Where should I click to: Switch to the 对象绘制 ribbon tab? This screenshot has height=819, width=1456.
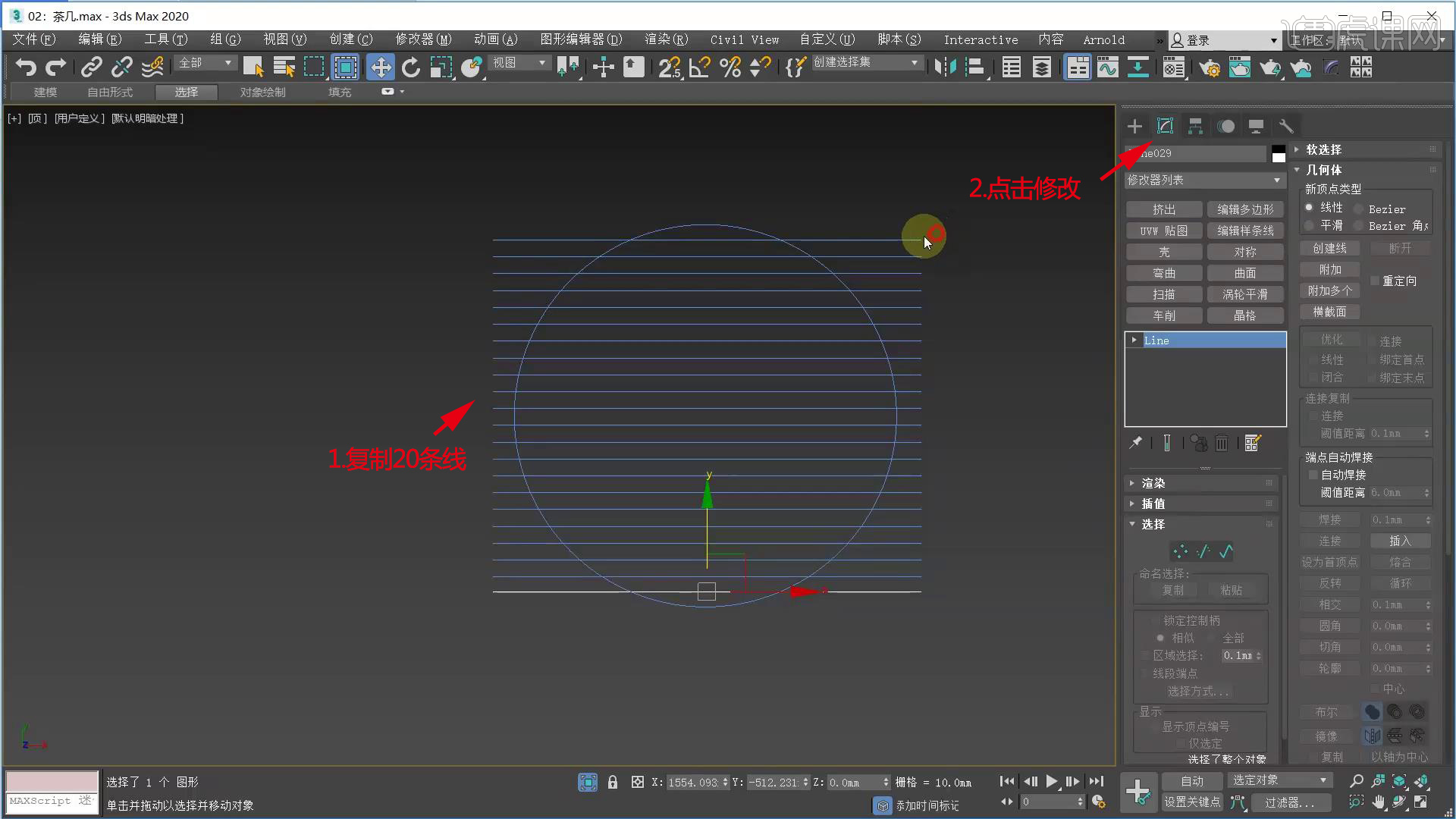pyautogui.click(x=262, y=93)
